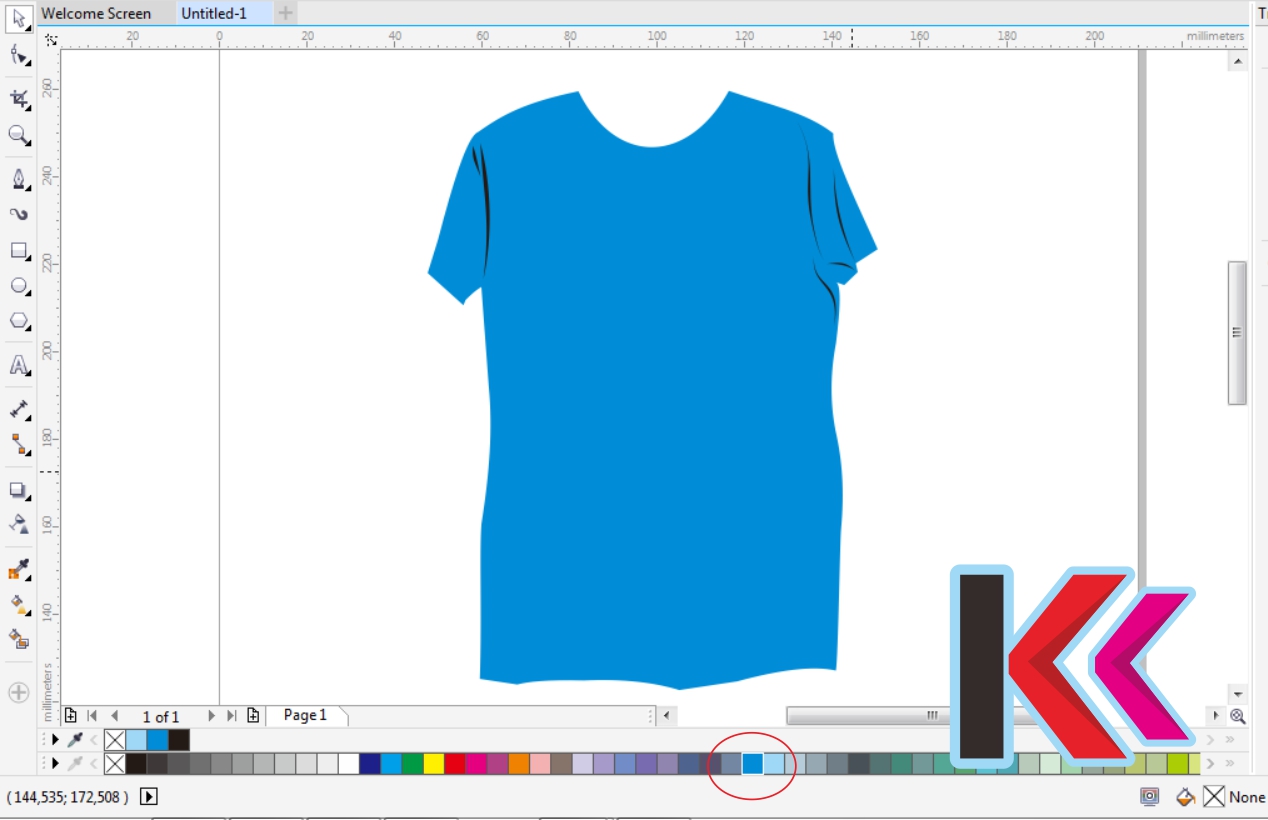Image resolution: width=1268 pixels, height=820 pixels.
Task: Select the circled blue color swatch
Action: [750, 762]
